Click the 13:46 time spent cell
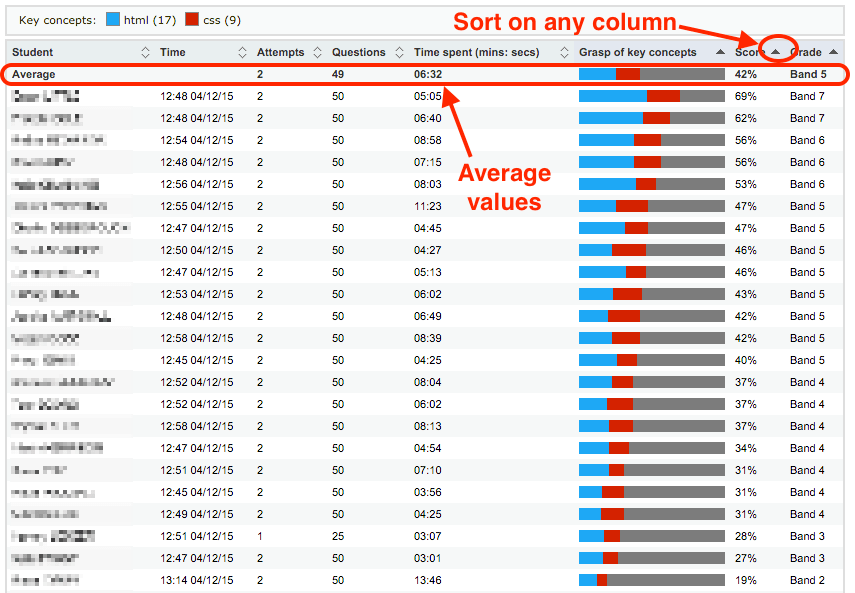855x593 pixels. click(428, 580)
